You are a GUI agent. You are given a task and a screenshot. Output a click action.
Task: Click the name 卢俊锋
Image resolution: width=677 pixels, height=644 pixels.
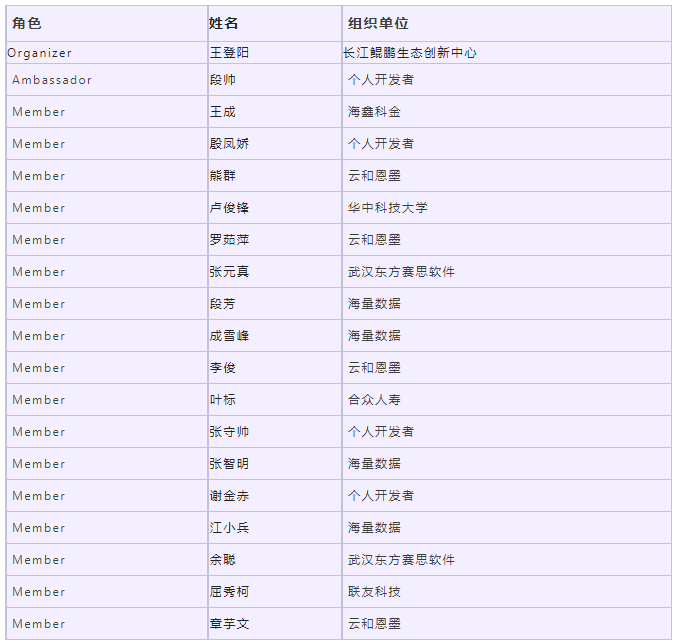[x=229, y=208]
